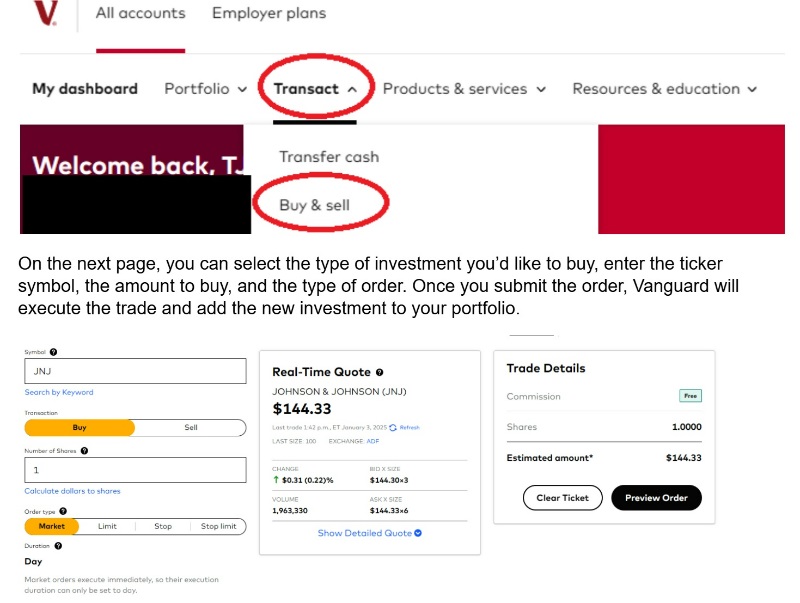Click the Duration help icon
The height and width of the screenshot is (603, 800).
tap(59, 546)
